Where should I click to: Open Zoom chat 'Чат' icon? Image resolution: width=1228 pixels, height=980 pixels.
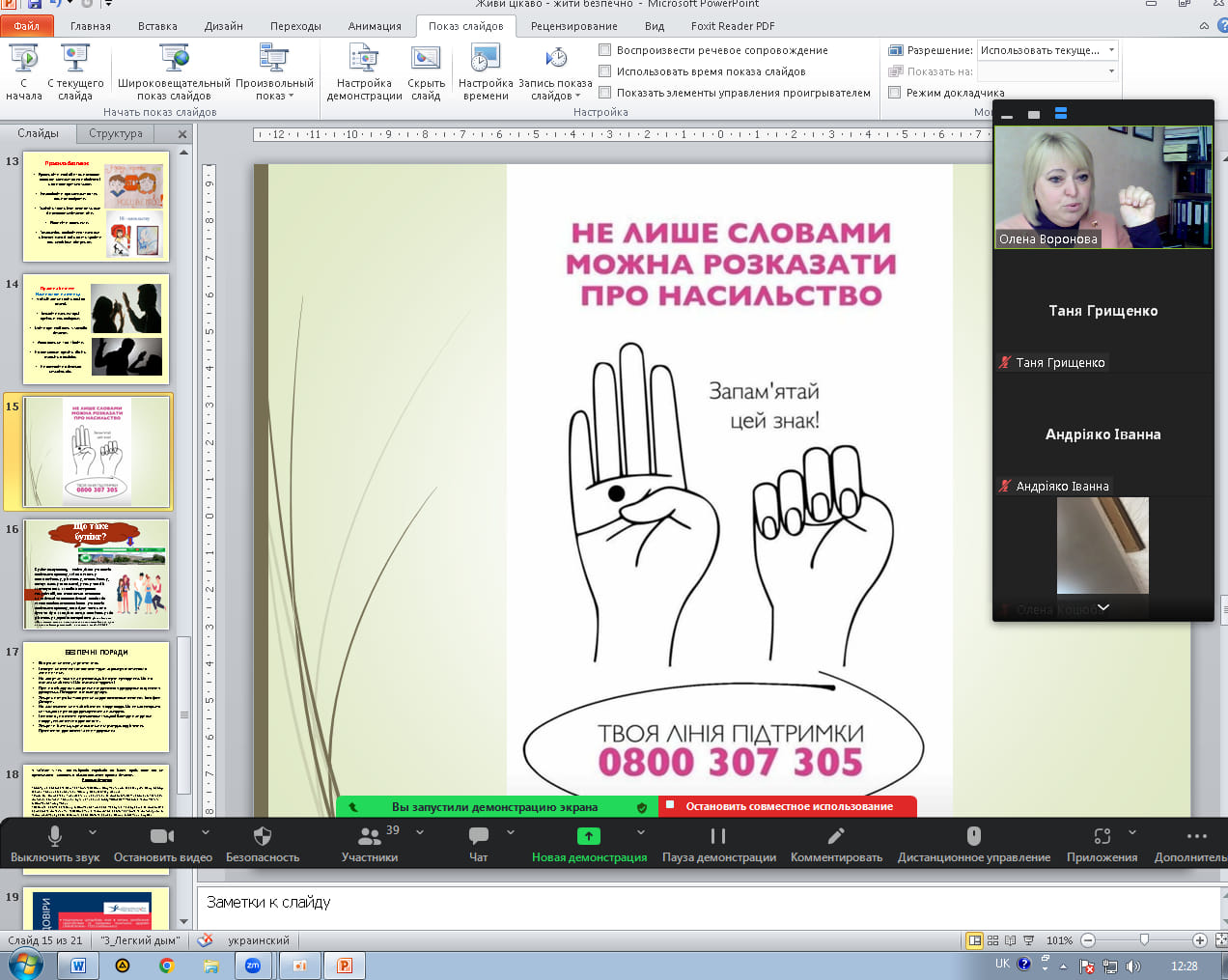click(478, 835)
